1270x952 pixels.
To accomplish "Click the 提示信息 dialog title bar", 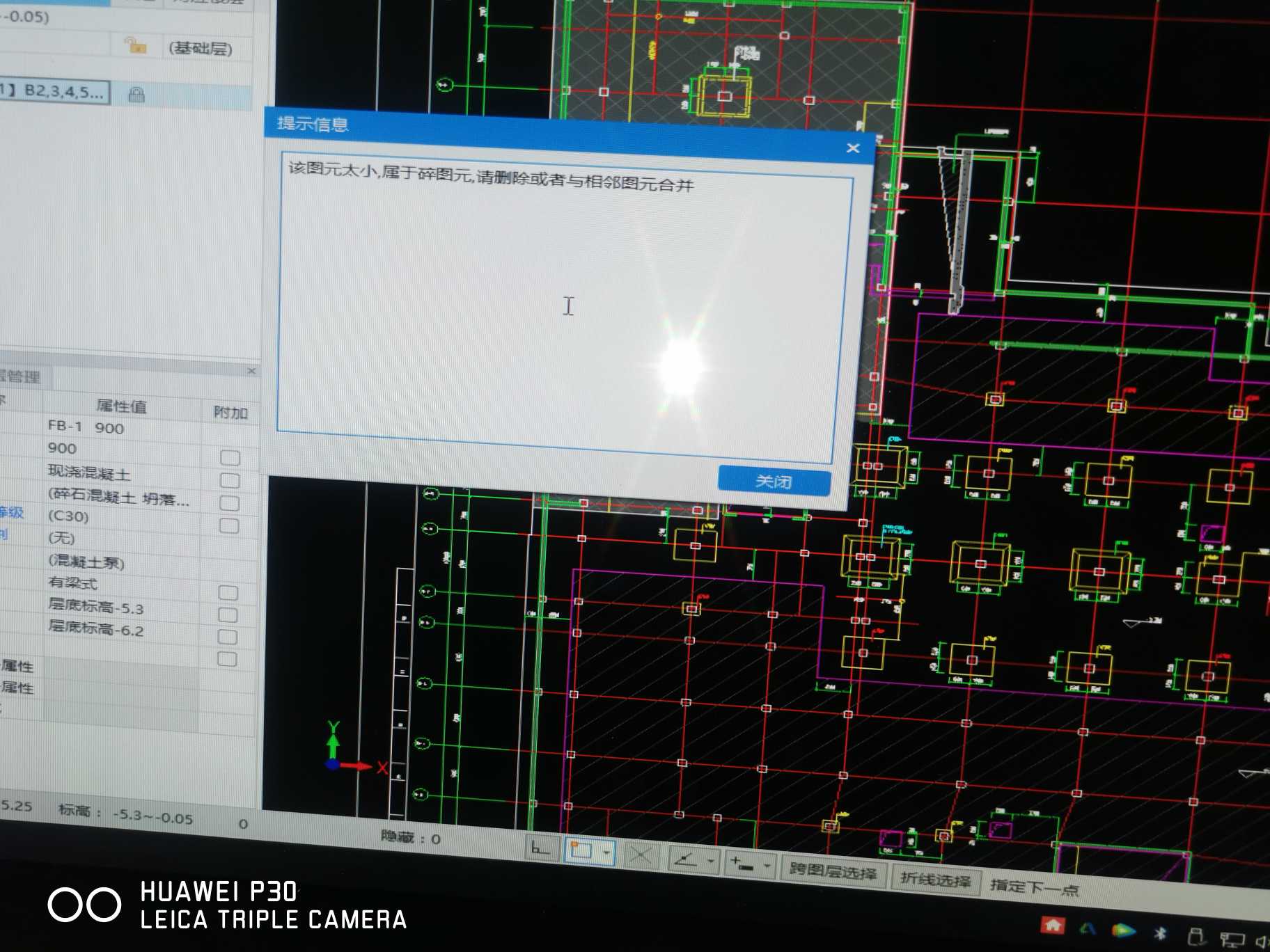I will point(570,134).
